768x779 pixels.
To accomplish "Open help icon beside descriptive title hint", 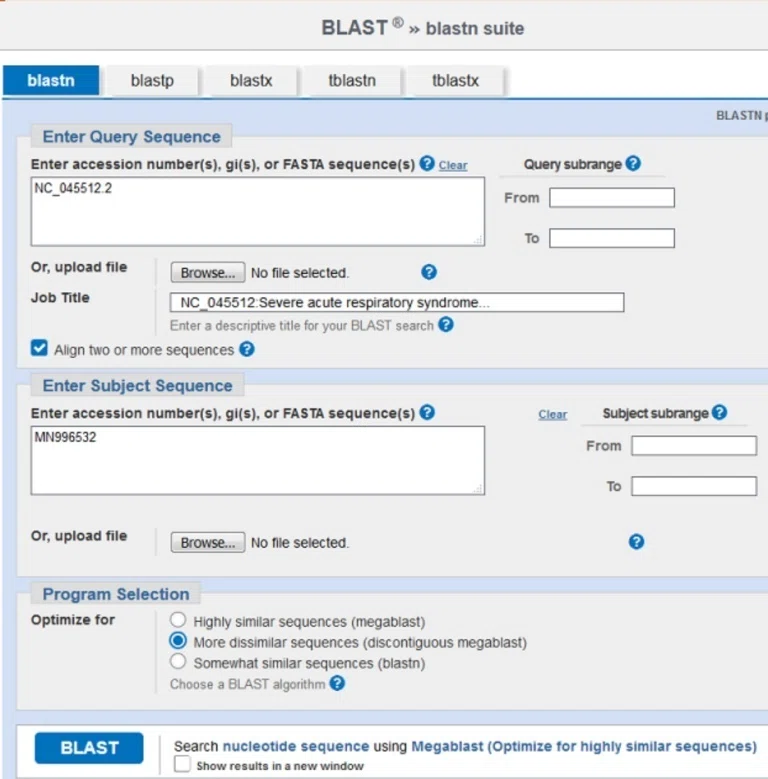I will (x=446, y=325).
